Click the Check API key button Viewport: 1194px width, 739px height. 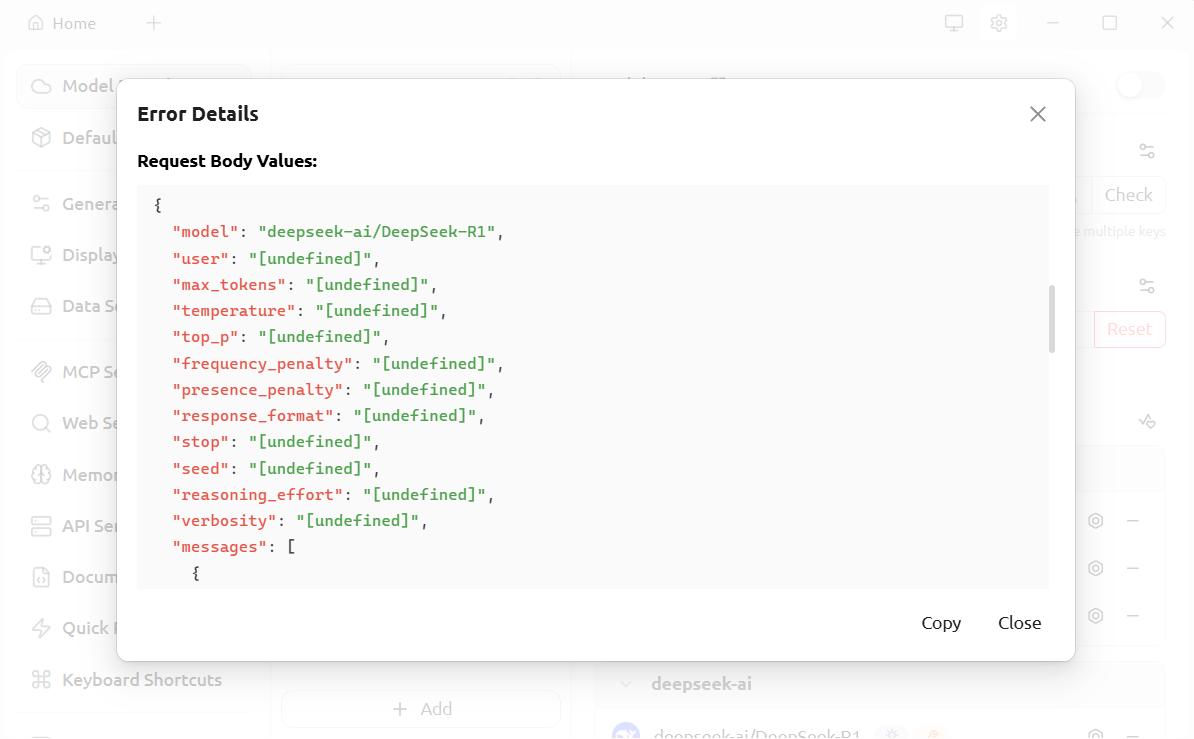[1128, 195]
